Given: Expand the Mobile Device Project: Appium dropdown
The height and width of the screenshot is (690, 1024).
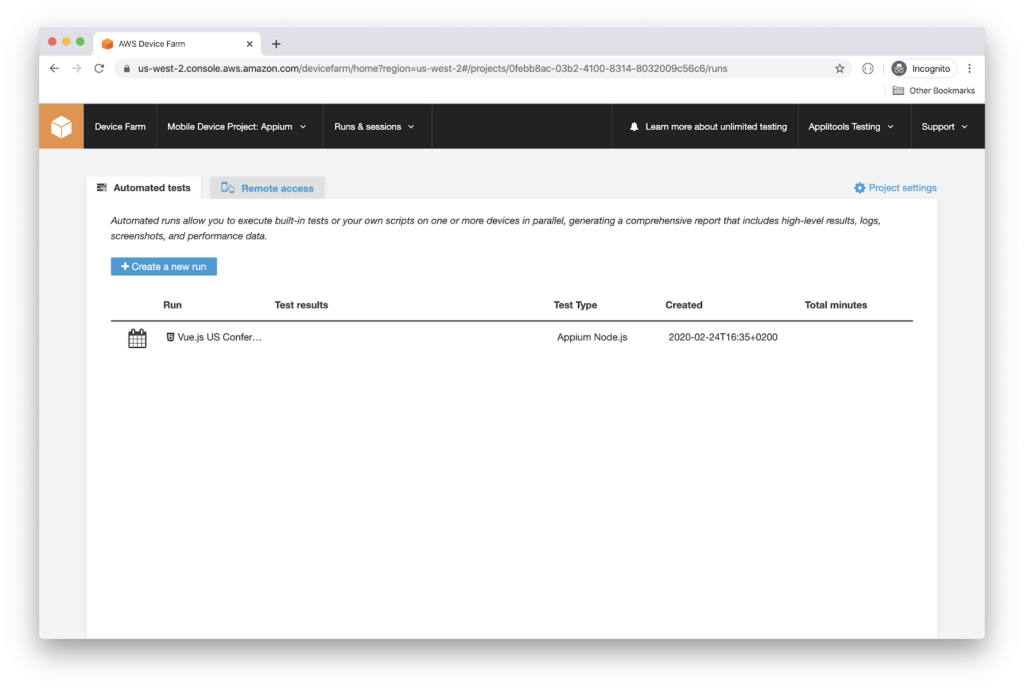Looking at the screenshot, I should [x=237, y=127].
